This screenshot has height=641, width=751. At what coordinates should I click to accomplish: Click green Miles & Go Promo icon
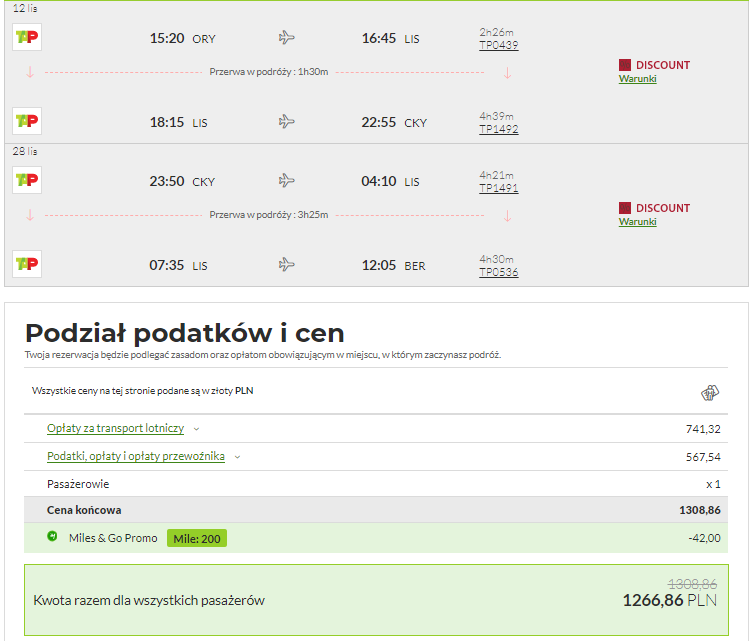click(x=52, y=536)
